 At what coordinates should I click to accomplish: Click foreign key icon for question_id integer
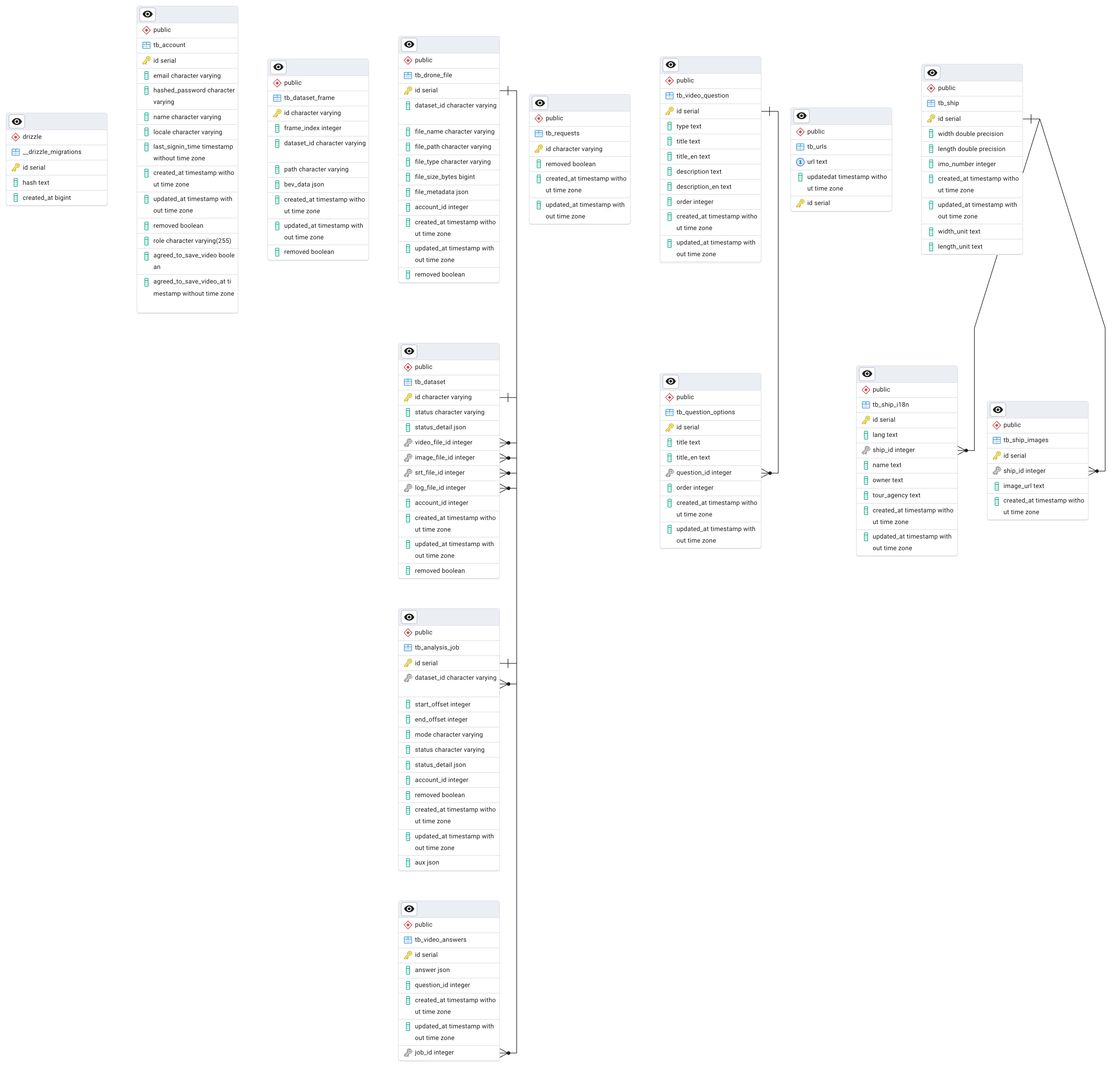tap(669, 473)
